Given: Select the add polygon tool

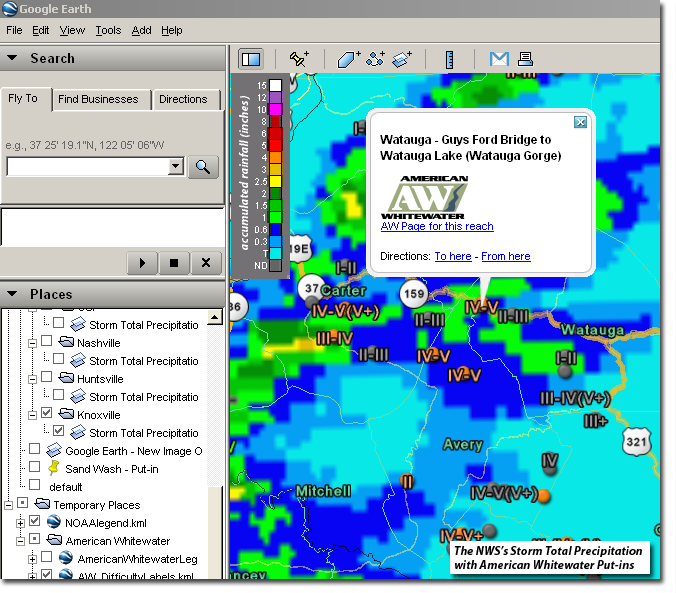Looking at the screenshot, I should [348, 59].
